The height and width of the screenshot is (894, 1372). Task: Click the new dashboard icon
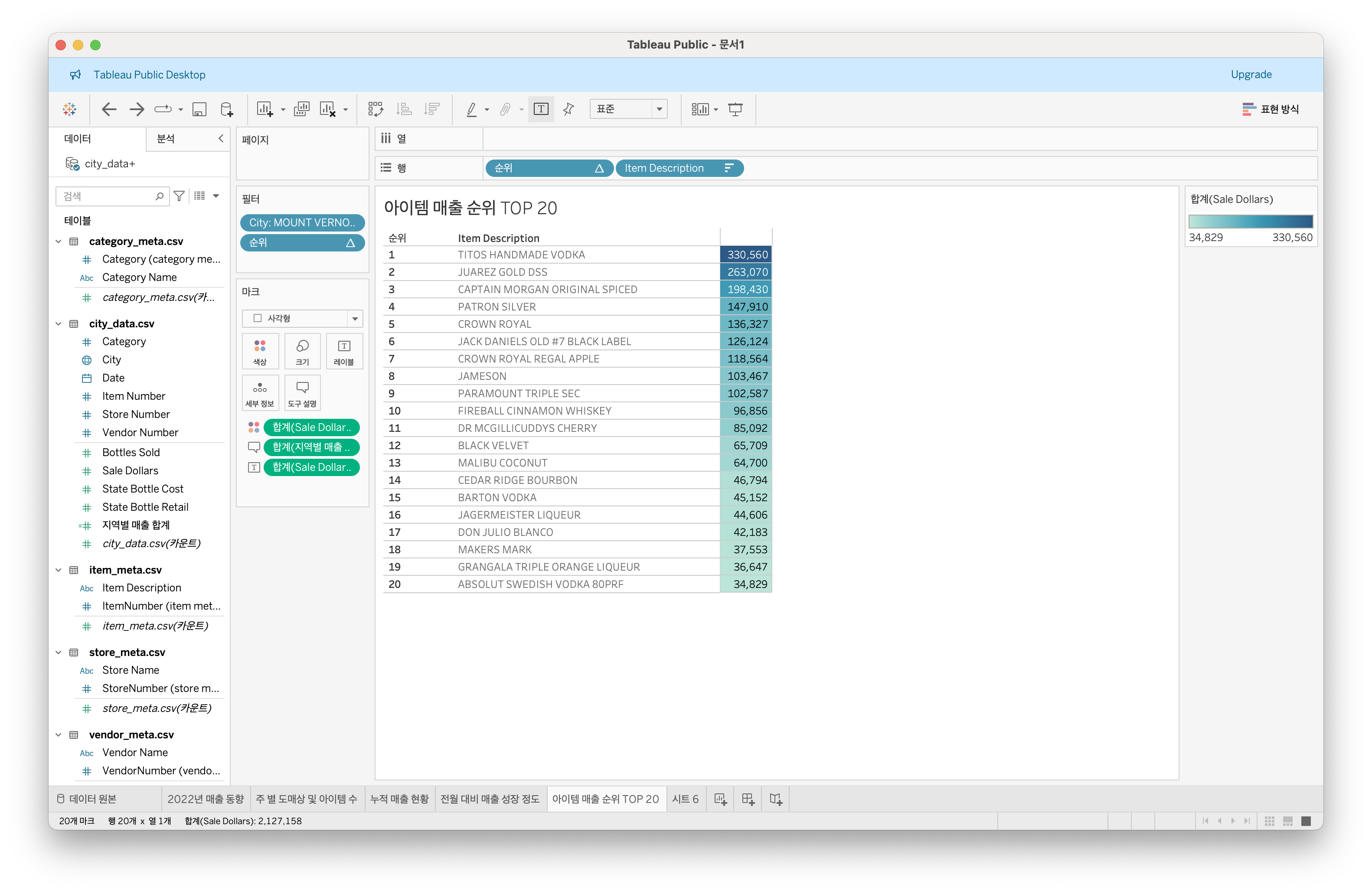[748, 799]
